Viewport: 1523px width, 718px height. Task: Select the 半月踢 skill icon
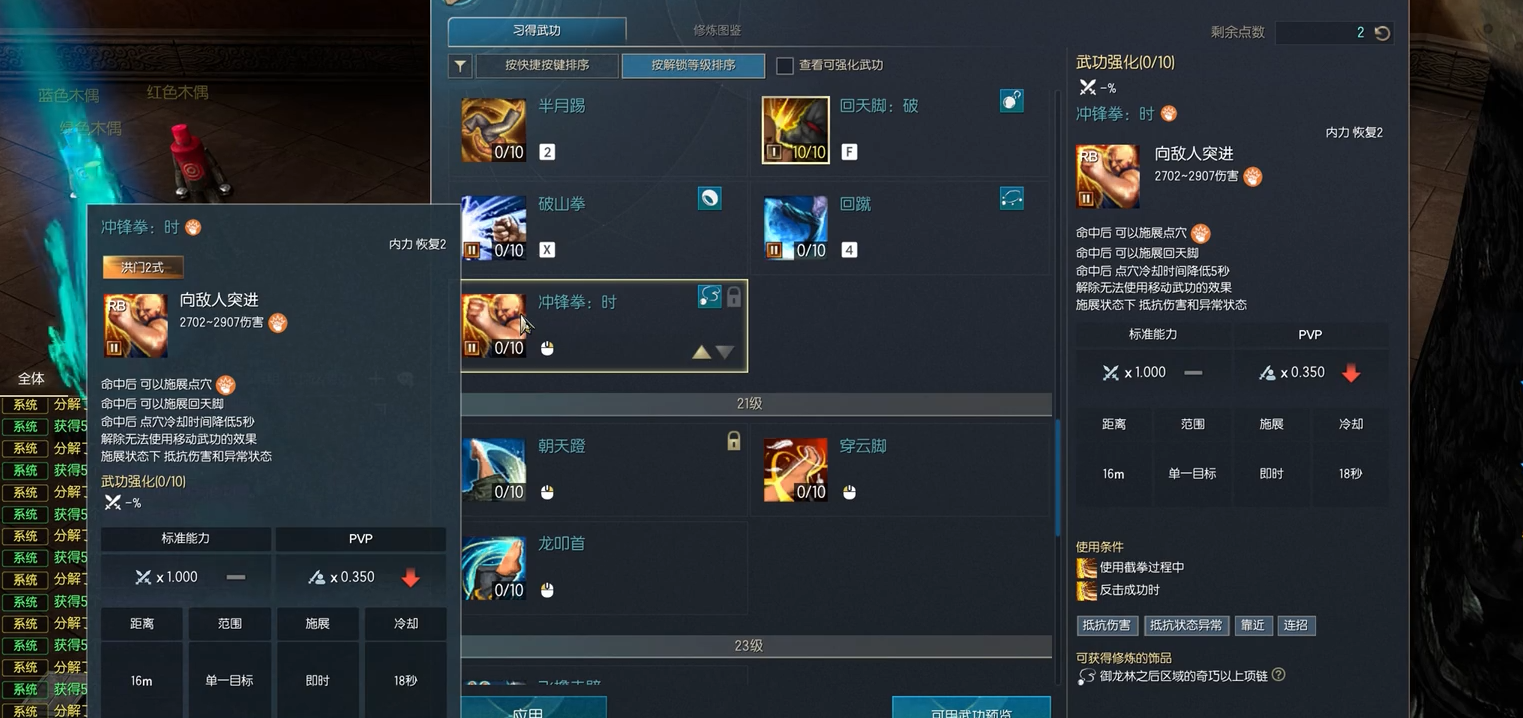494,130
